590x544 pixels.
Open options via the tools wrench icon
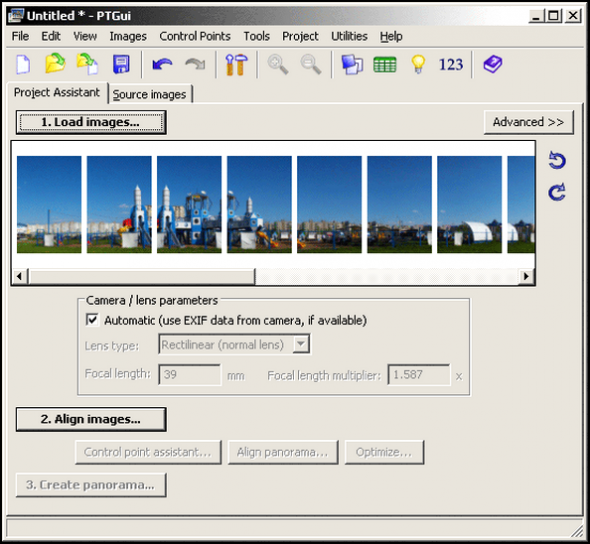tap(236, 65)
